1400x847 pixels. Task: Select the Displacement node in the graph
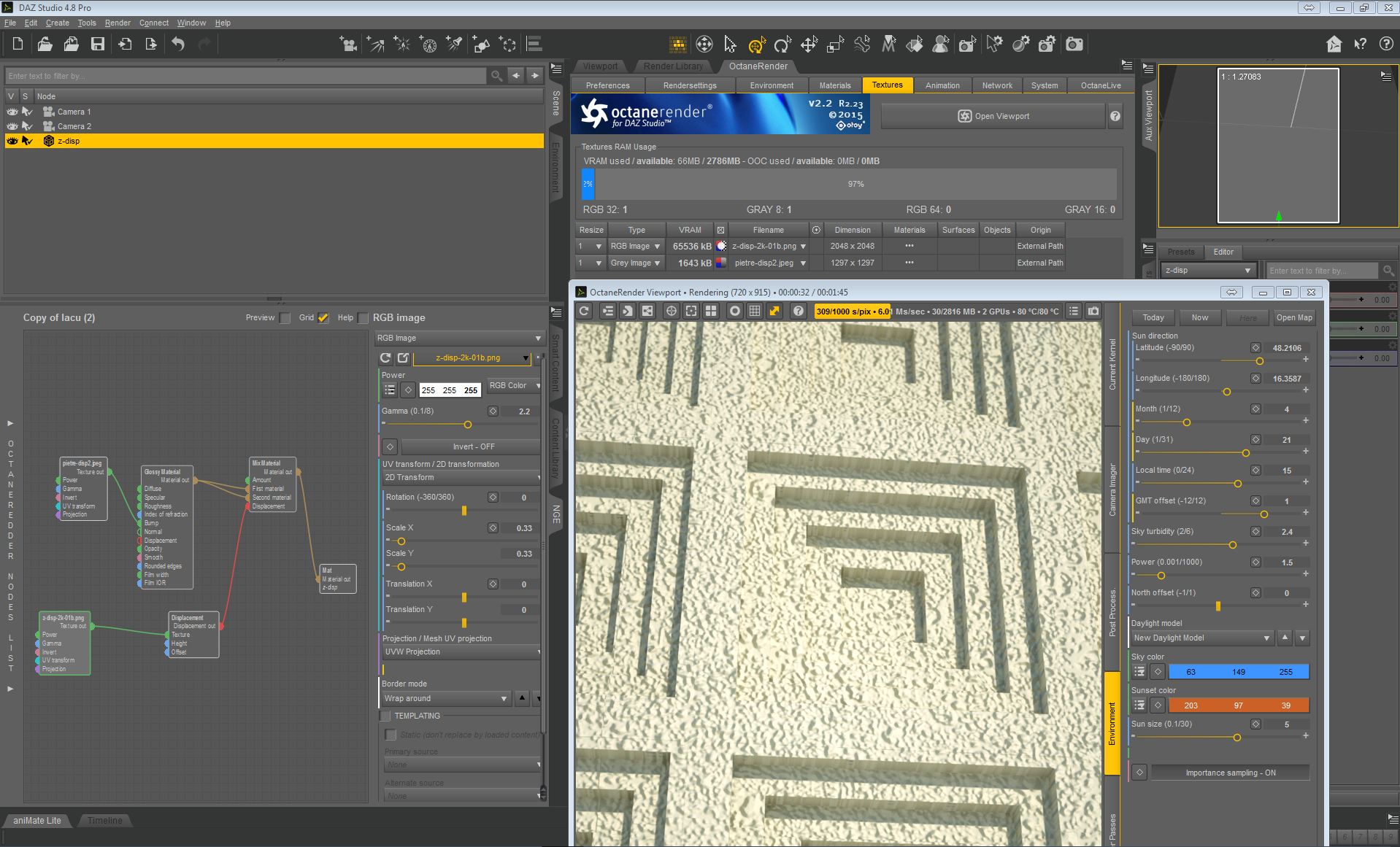[x=194, y=635]
